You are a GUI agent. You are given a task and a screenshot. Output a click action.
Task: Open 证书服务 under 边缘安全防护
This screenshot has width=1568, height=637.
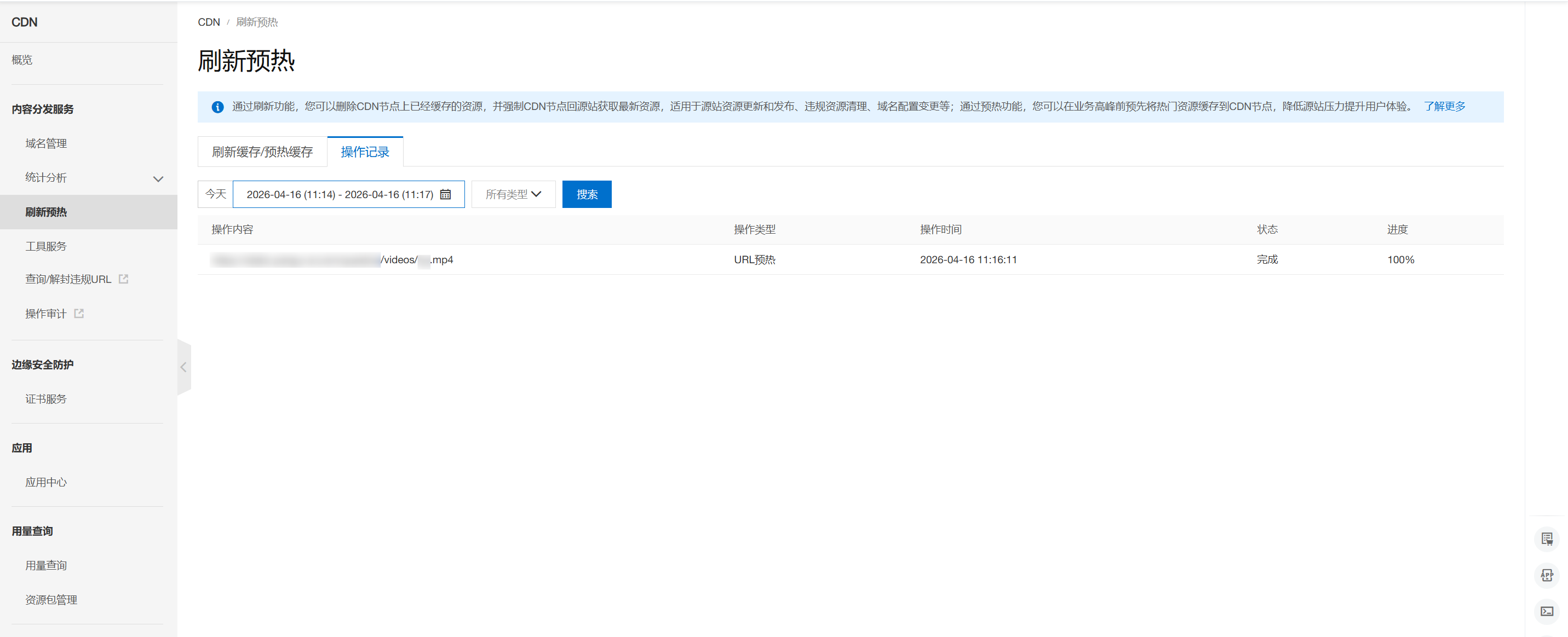45,398
